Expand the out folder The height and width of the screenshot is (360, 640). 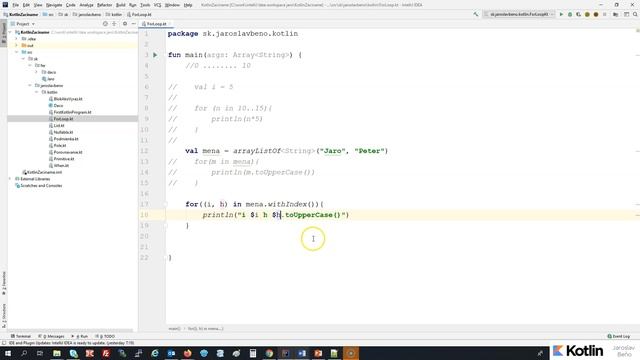pos(16,45)
